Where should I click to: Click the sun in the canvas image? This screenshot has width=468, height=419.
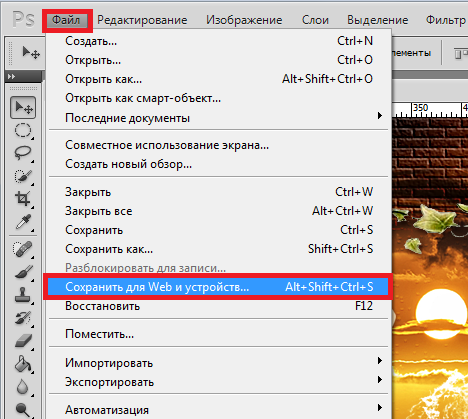click(441, 311)
